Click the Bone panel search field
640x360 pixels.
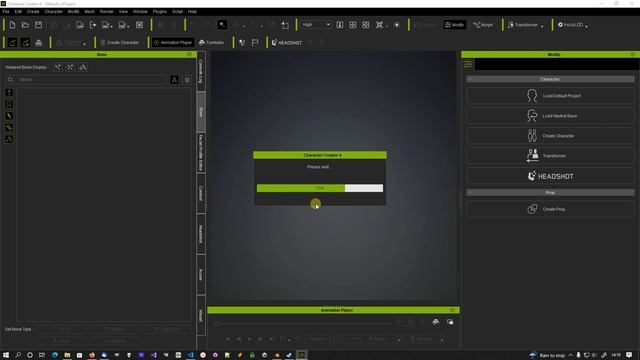(86, 80)
